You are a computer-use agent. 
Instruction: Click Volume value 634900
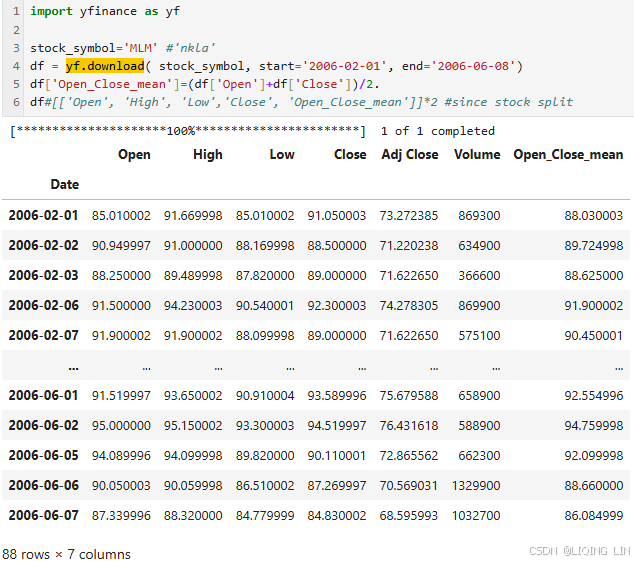pyautogui.click(x=479, y=245)
